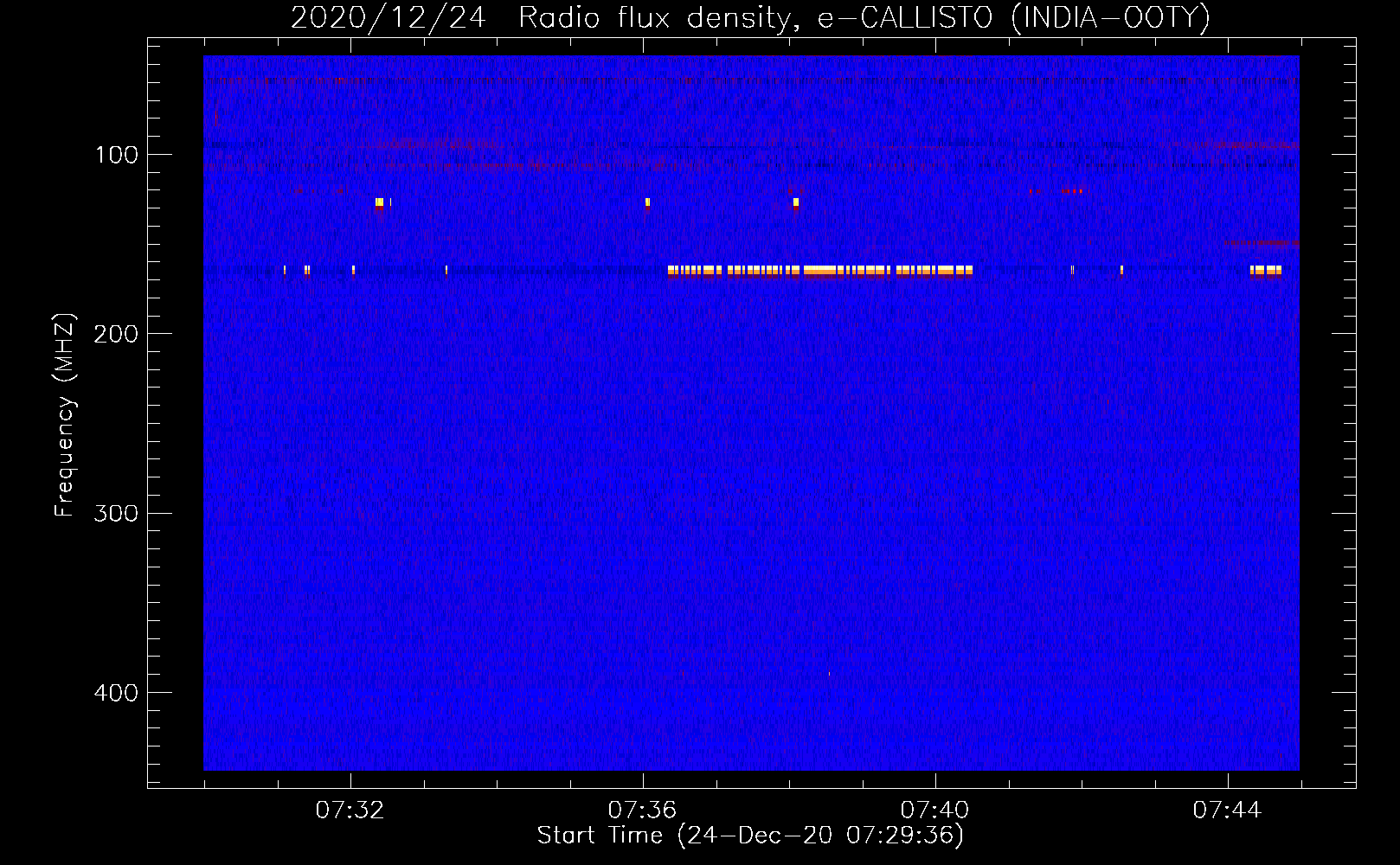The image size is (1400, 865).
Task: Click the long bright burst band near 165 MHz
Action: tap(820, 271)
